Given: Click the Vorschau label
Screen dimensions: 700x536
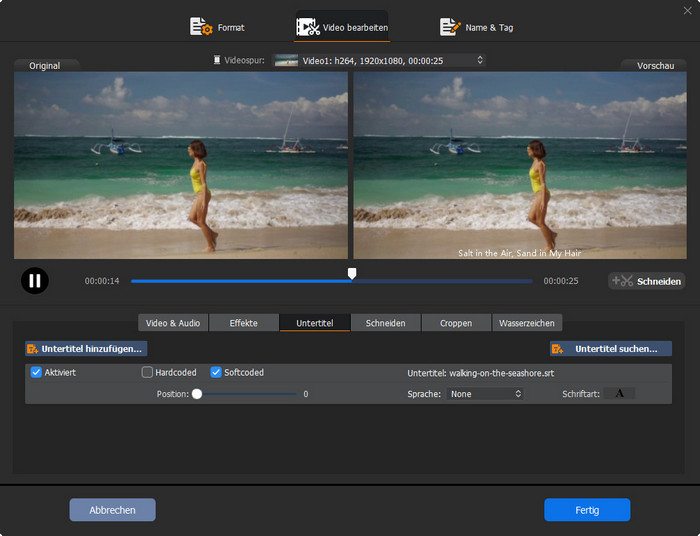Looking at the screenshot, I should tap(655, 66).
